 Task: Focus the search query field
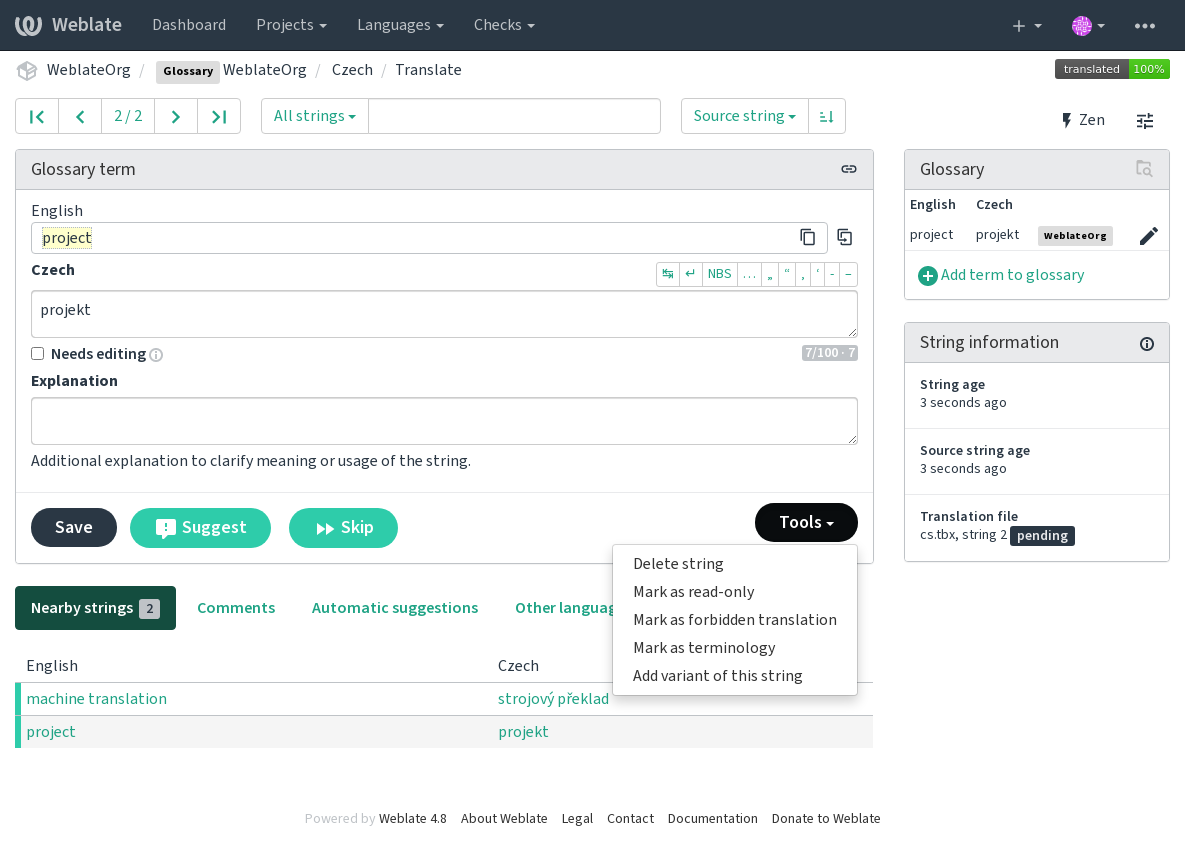pos(514,116)
